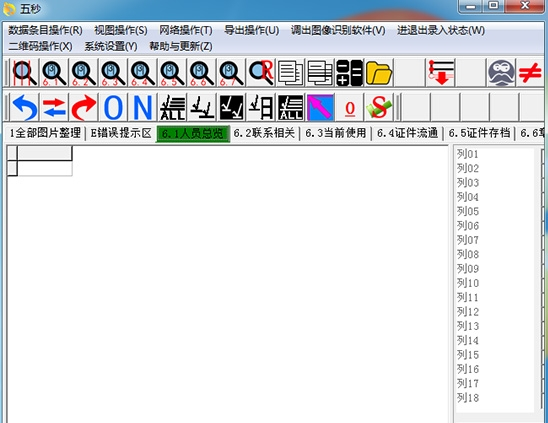
Task: Switch to the 1全部图片整理 tab
Action: click(x=45, y=133)
